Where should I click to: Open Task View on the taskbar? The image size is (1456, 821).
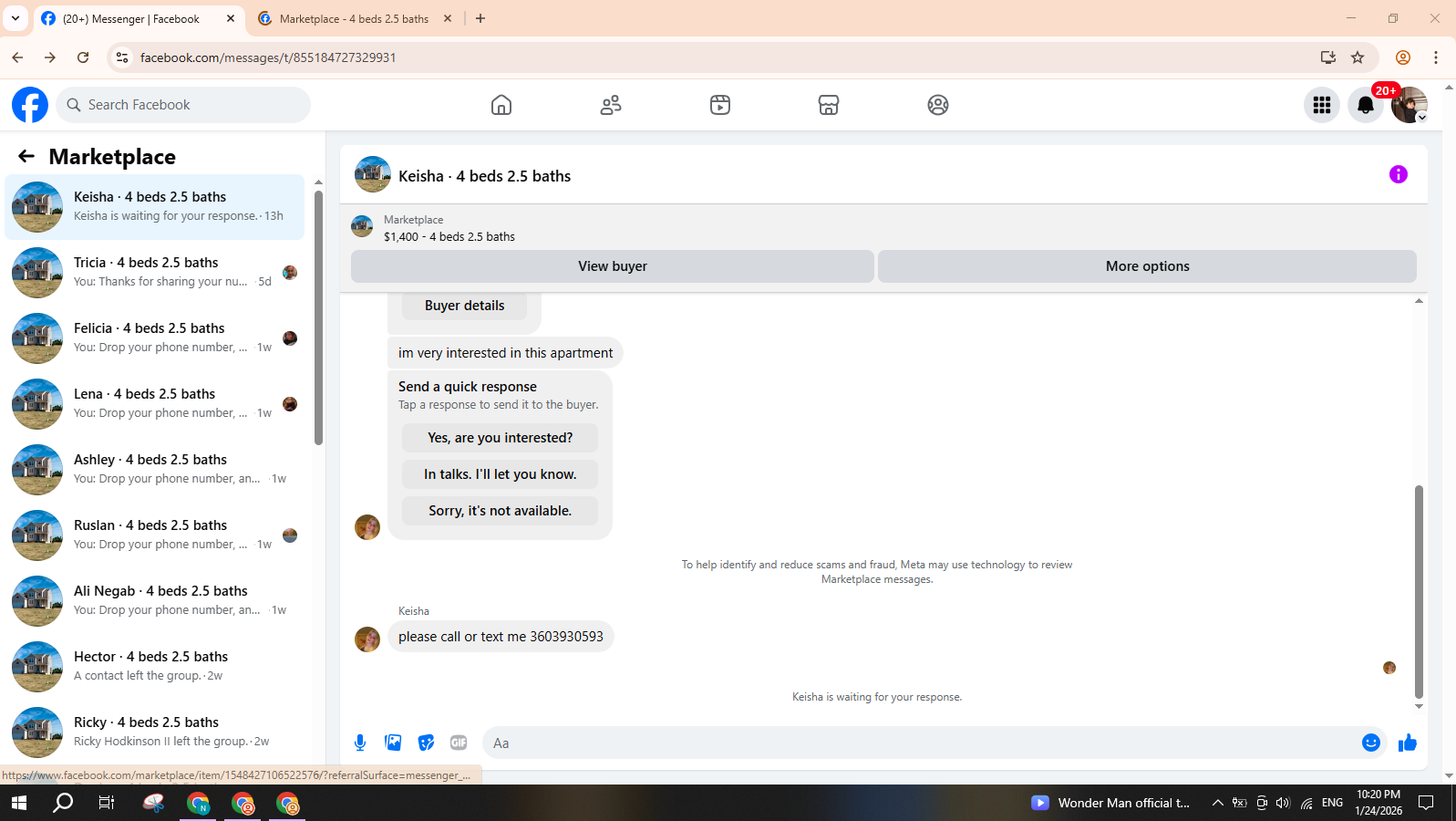pyautogui.click(x=107, y=803)
